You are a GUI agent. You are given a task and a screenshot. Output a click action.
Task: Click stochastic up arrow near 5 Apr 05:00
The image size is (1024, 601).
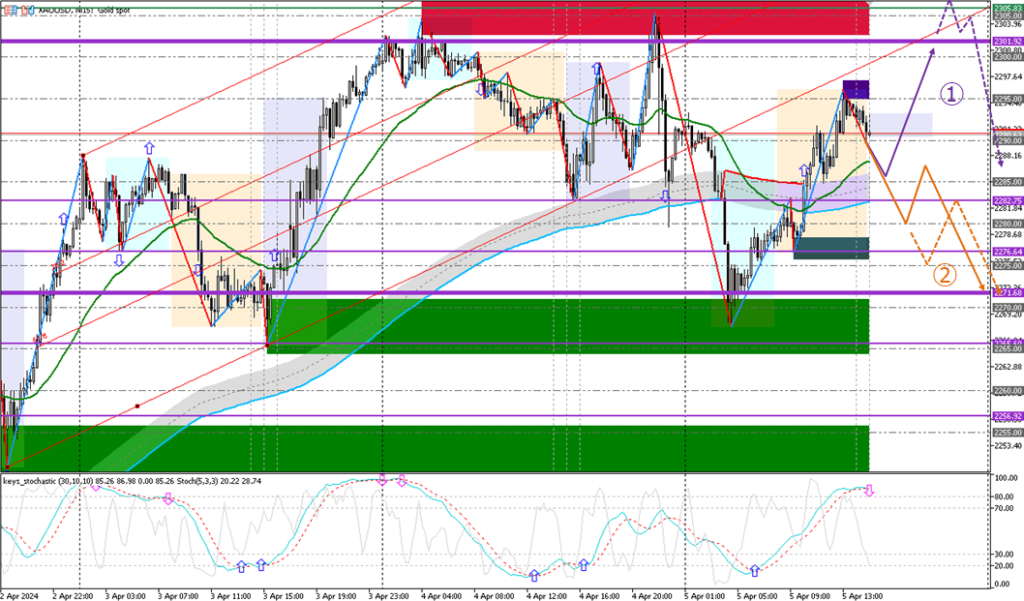click(754, 571)
